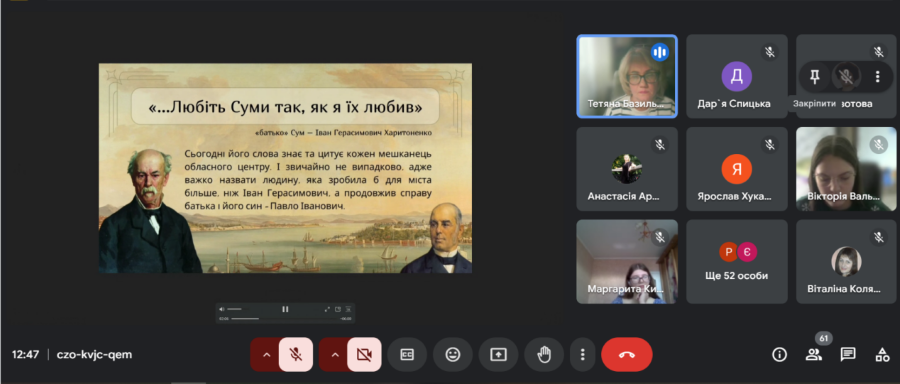
Task: Pin the participant tile with the pin icon
Action: [x=814, y=76]
